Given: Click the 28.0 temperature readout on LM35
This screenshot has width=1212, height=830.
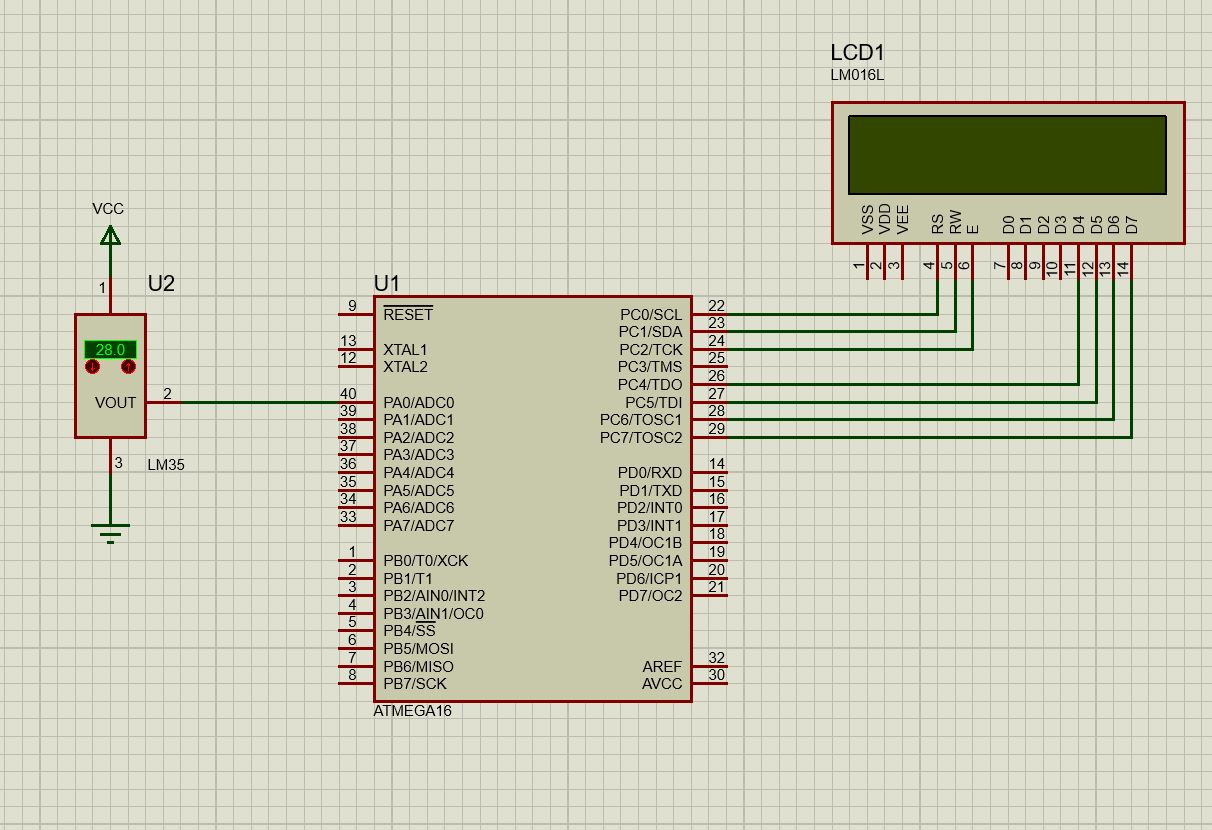Looking at the screenshot, I should (110, 350).
